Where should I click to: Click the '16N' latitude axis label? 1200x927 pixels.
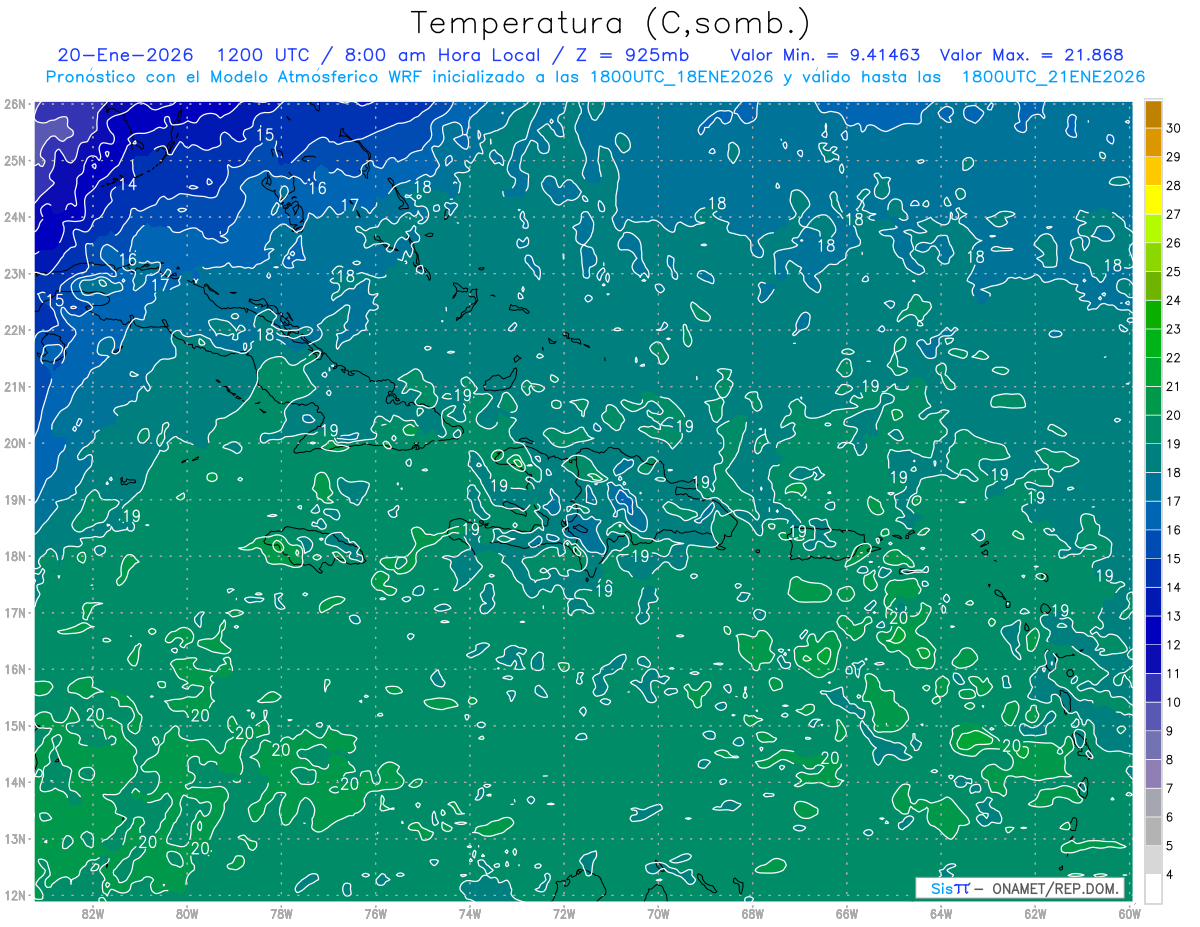pyautogui.click(x=15, y=669)
